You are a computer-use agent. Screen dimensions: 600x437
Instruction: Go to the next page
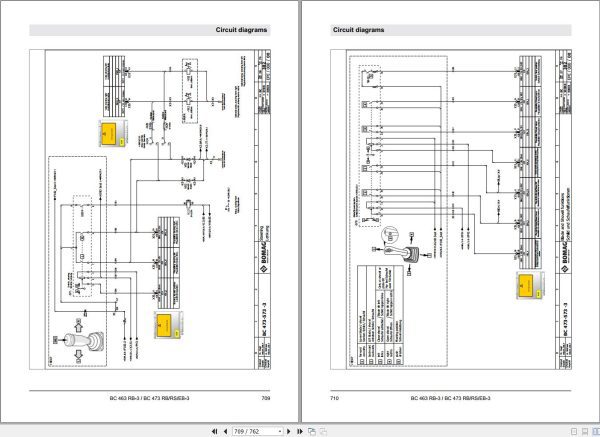pyautogui.click(x=289, y=431)
